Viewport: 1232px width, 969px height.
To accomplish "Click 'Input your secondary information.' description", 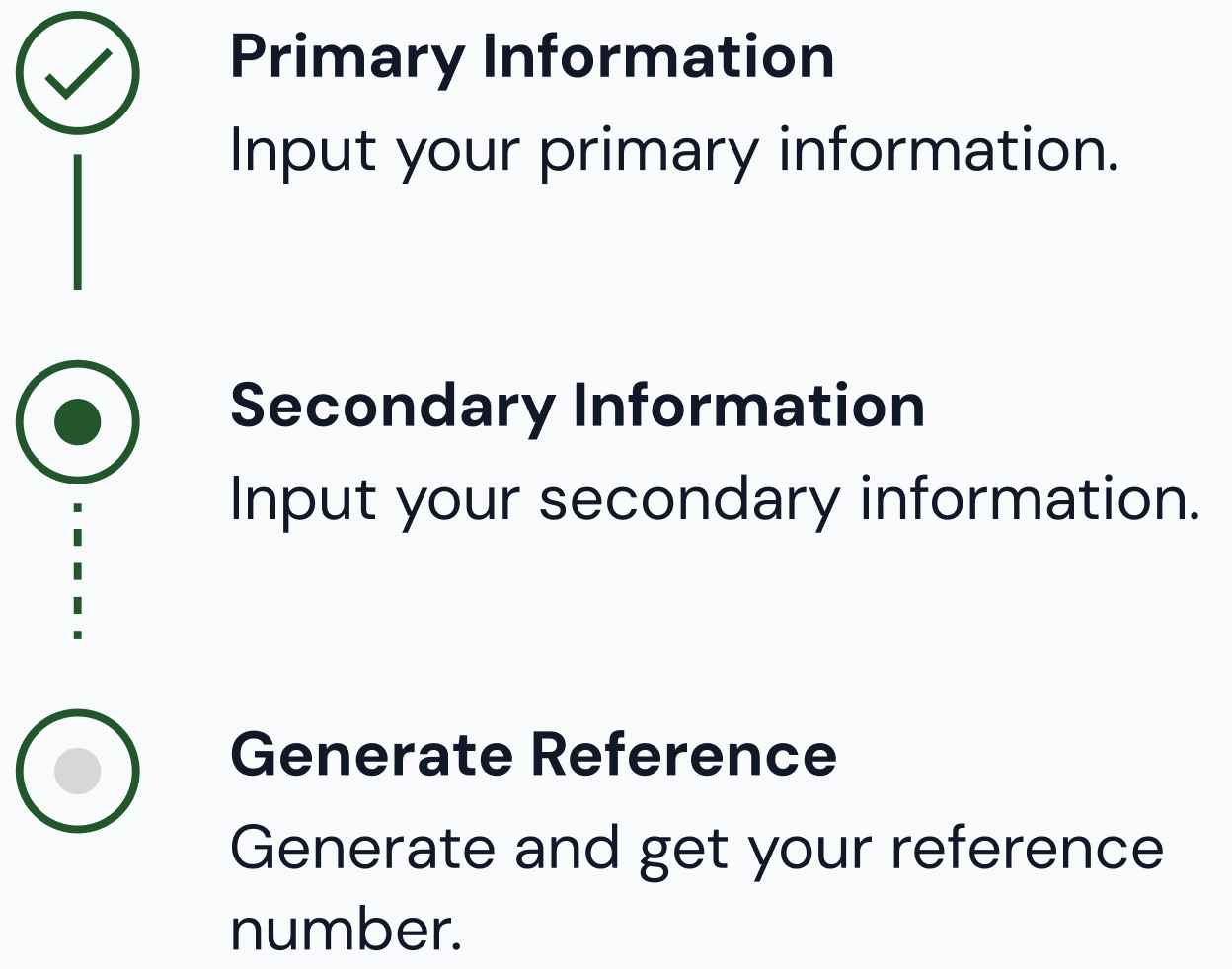I will point(716,499).
